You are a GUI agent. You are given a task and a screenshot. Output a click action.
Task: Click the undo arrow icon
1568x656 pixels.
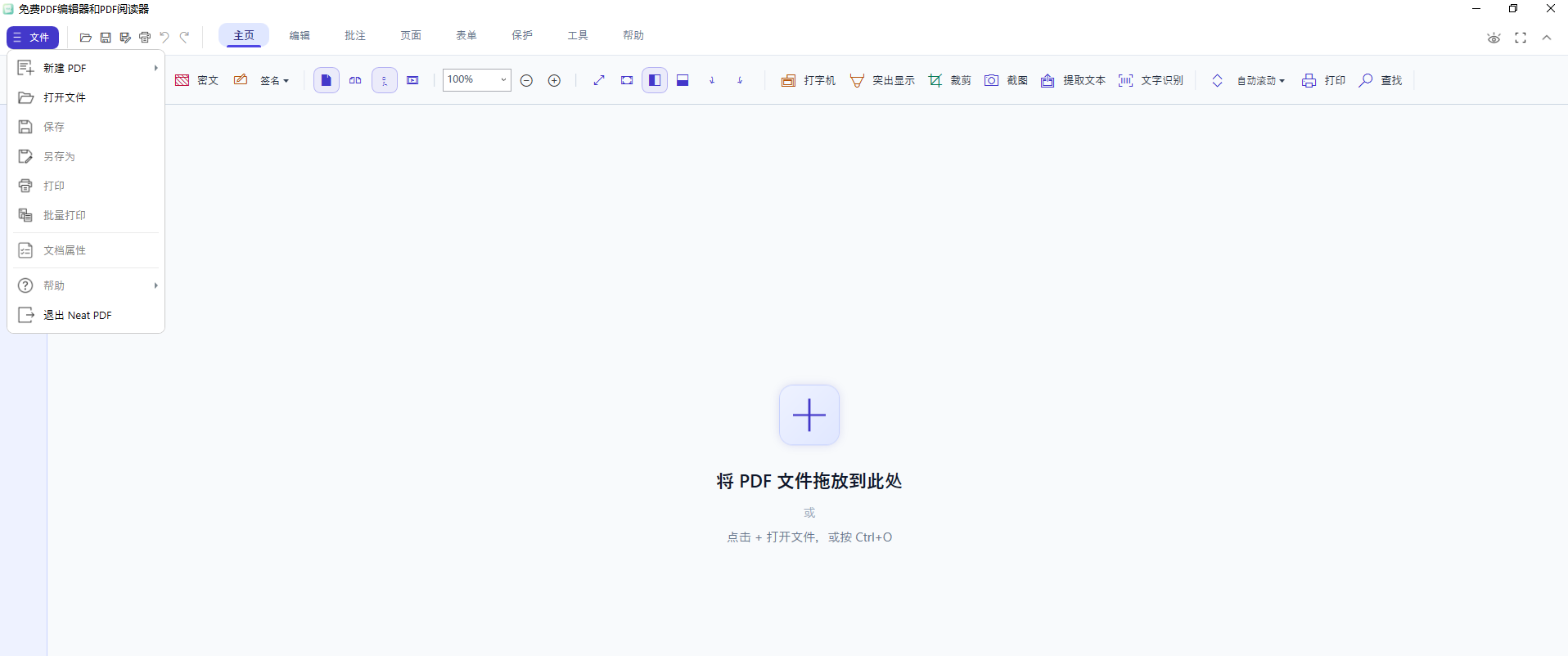[x=164, y=38]
